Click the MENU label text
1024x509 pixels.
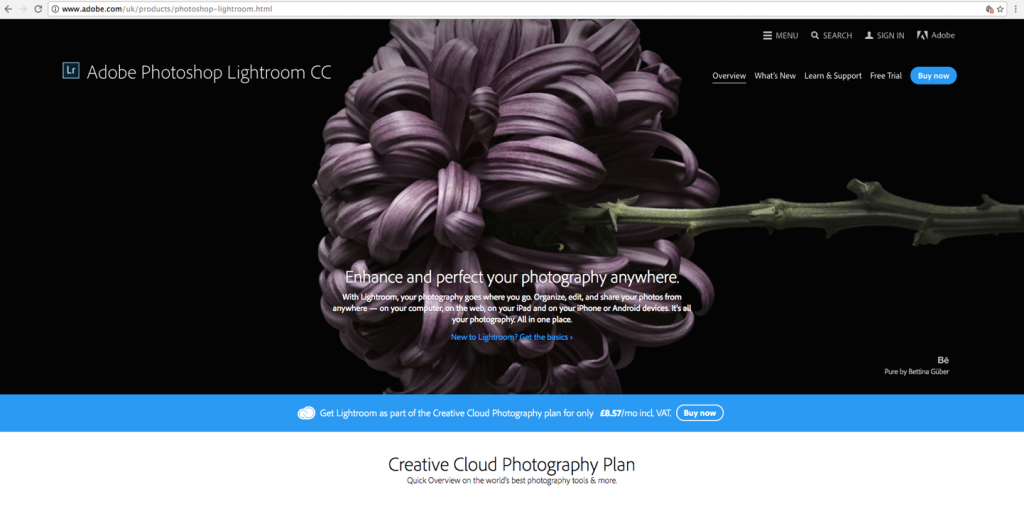click(787, 36)
